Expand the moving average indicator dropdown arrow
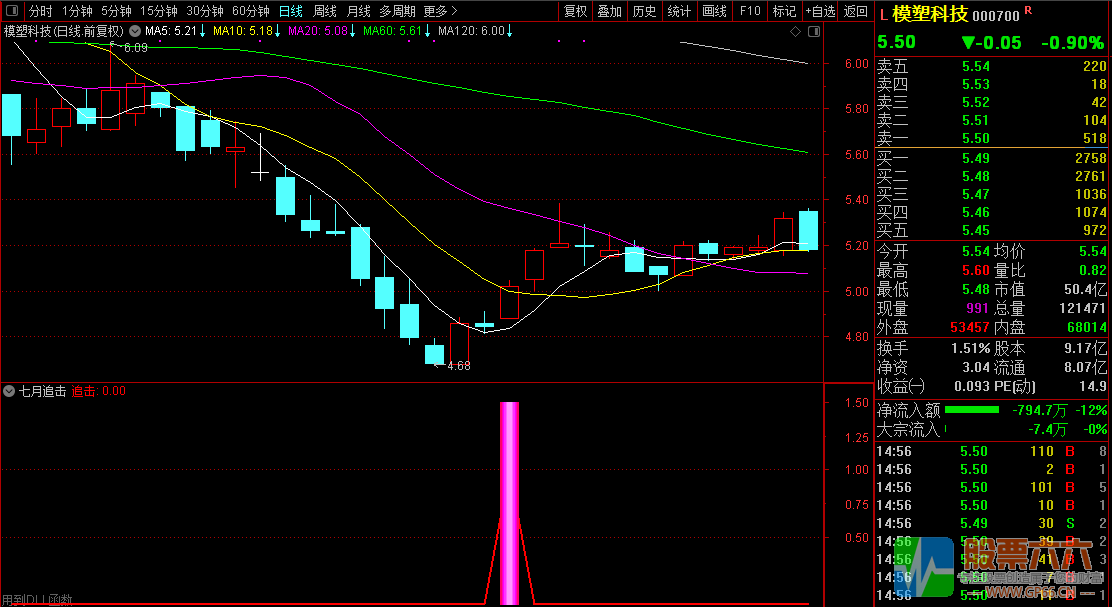This screenshot has width=1112, height=607. point(134,31)
